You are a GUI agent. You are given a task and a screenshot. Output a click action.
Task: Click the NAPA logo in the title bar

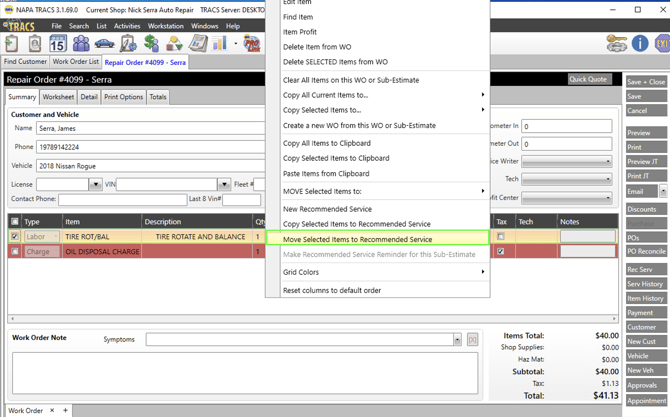pyautogui.click(x=9, y=9)
